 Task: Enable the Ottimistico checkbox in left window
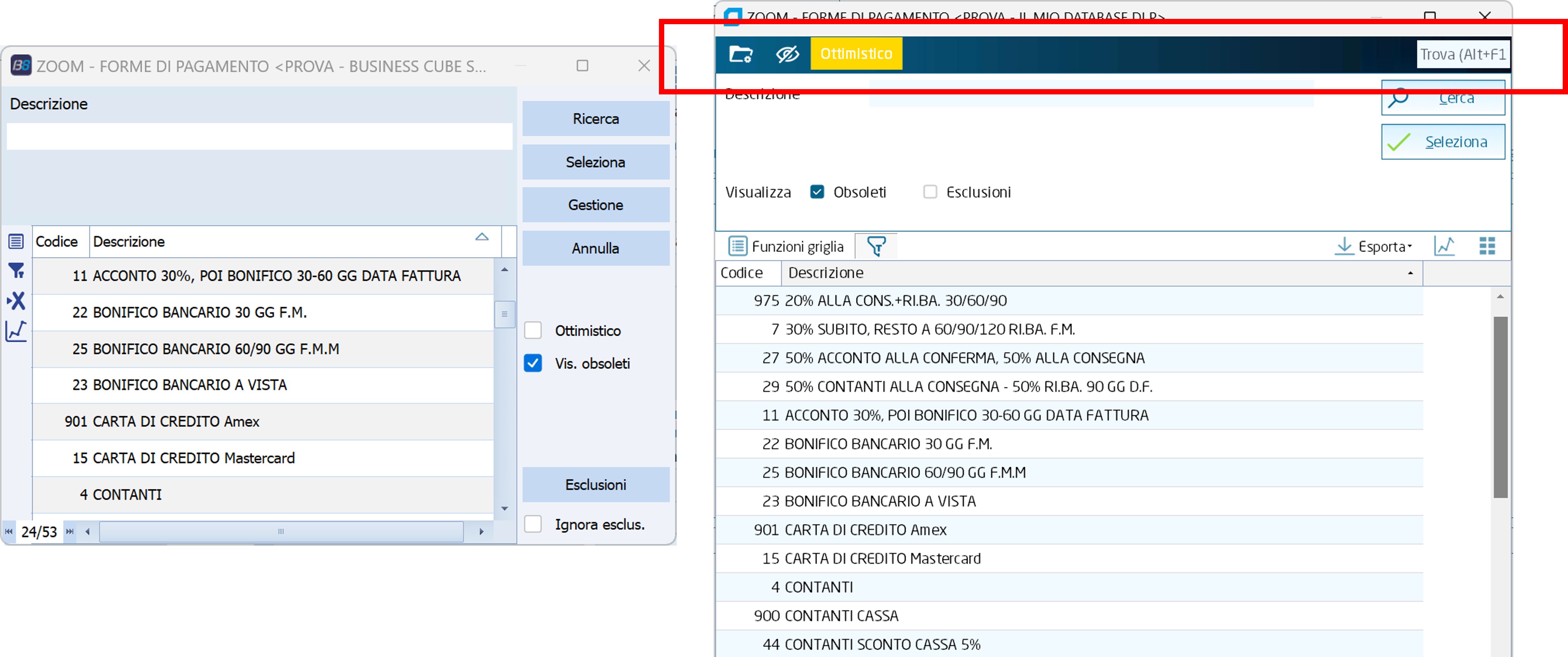click(533, 330)
